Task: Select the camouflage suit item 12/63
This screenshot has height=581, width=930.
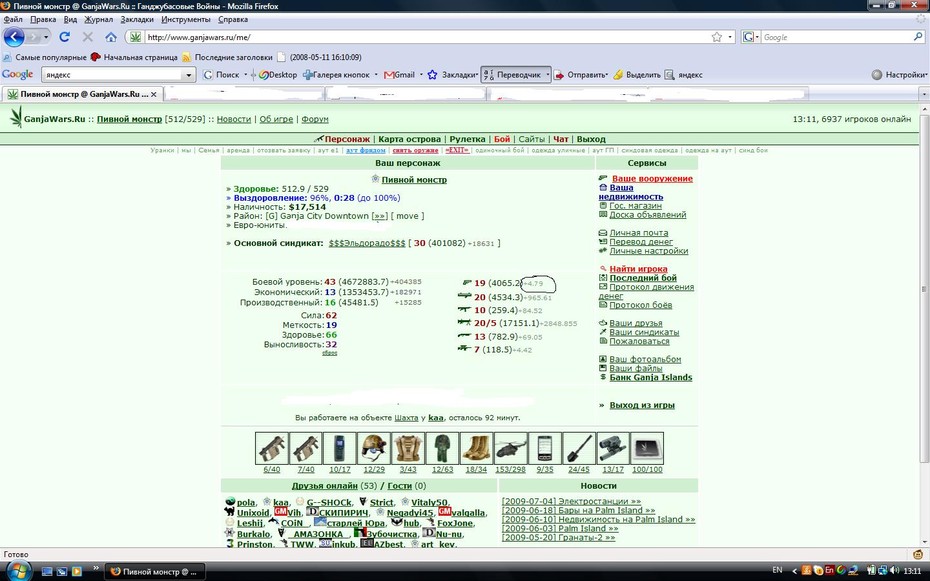Action: (x=442, y=448)
